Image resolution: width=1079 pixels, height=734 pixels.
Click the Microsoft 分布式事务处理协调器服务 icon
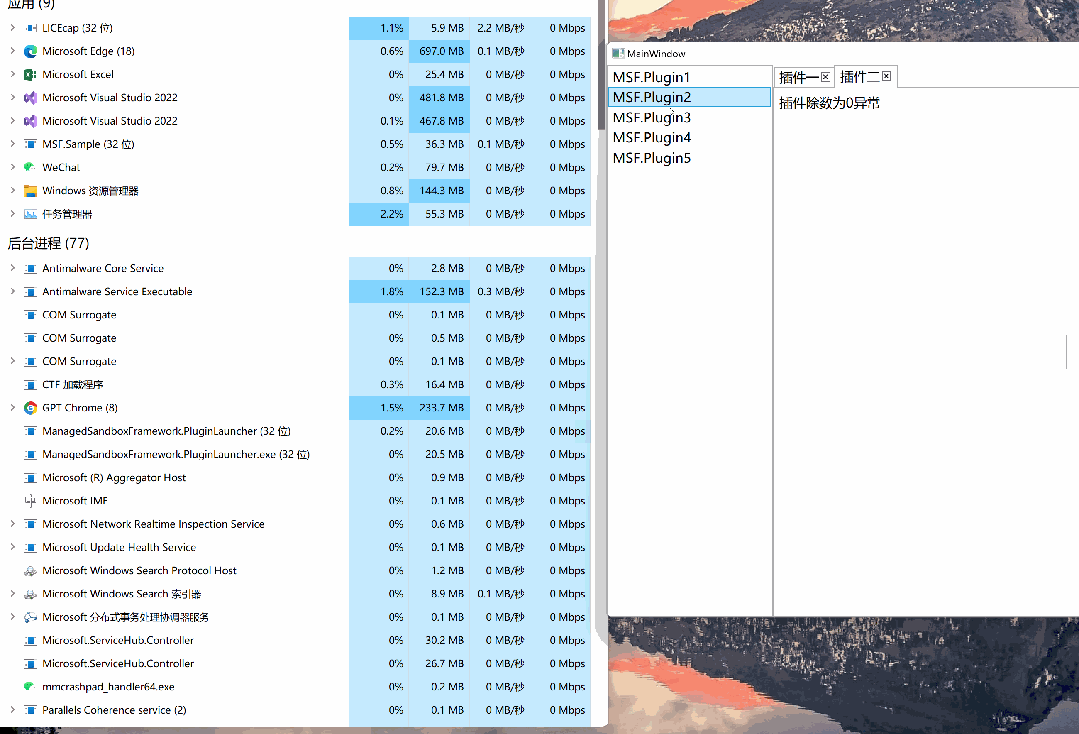tap(30, 617)
